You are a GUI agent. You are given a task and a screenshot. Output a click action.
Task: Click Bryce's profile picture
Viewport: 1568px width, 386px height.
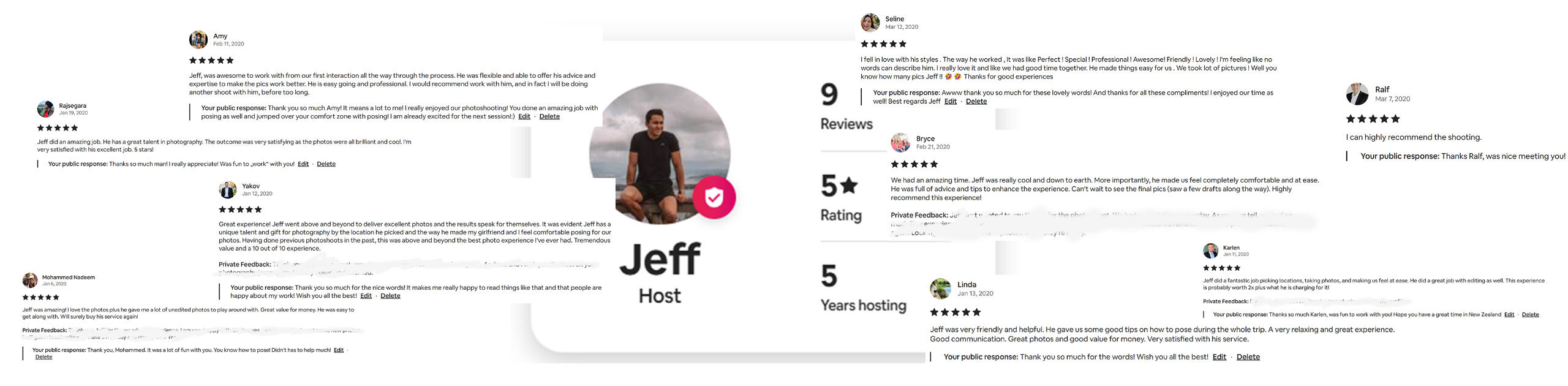tap(900, 142)
